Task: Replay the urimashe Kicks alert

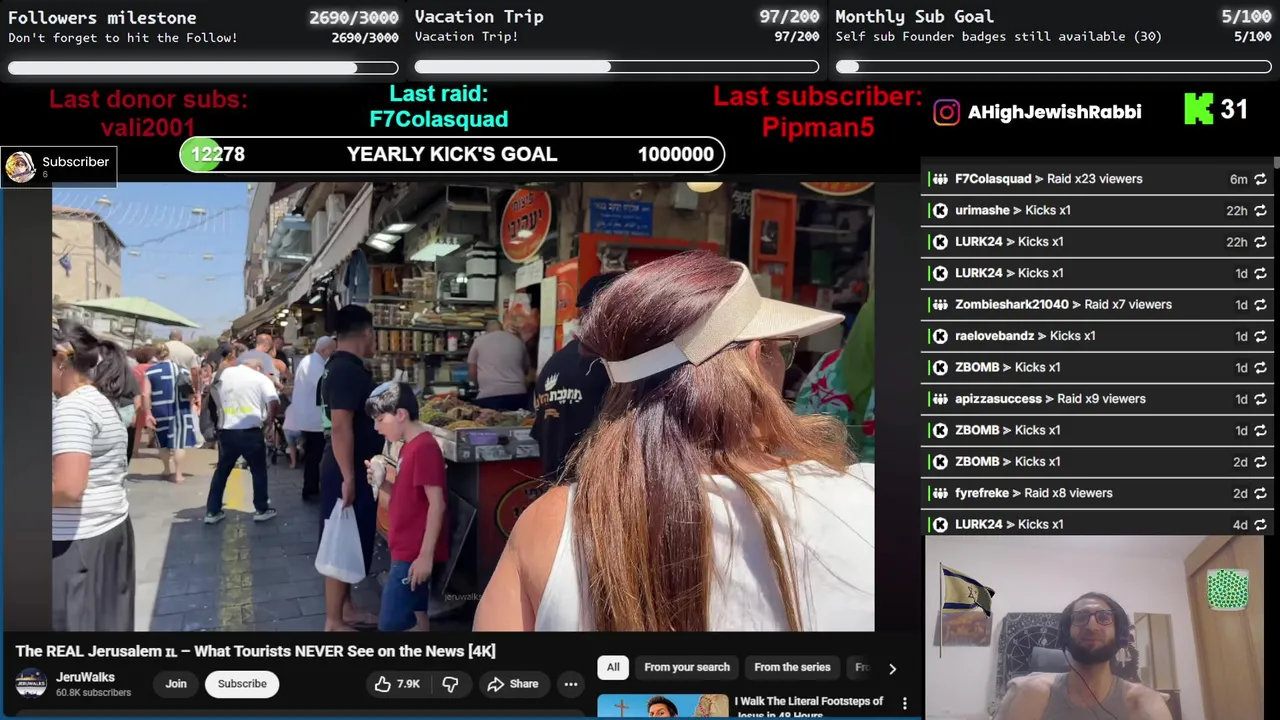Action: click(1260, 211)
